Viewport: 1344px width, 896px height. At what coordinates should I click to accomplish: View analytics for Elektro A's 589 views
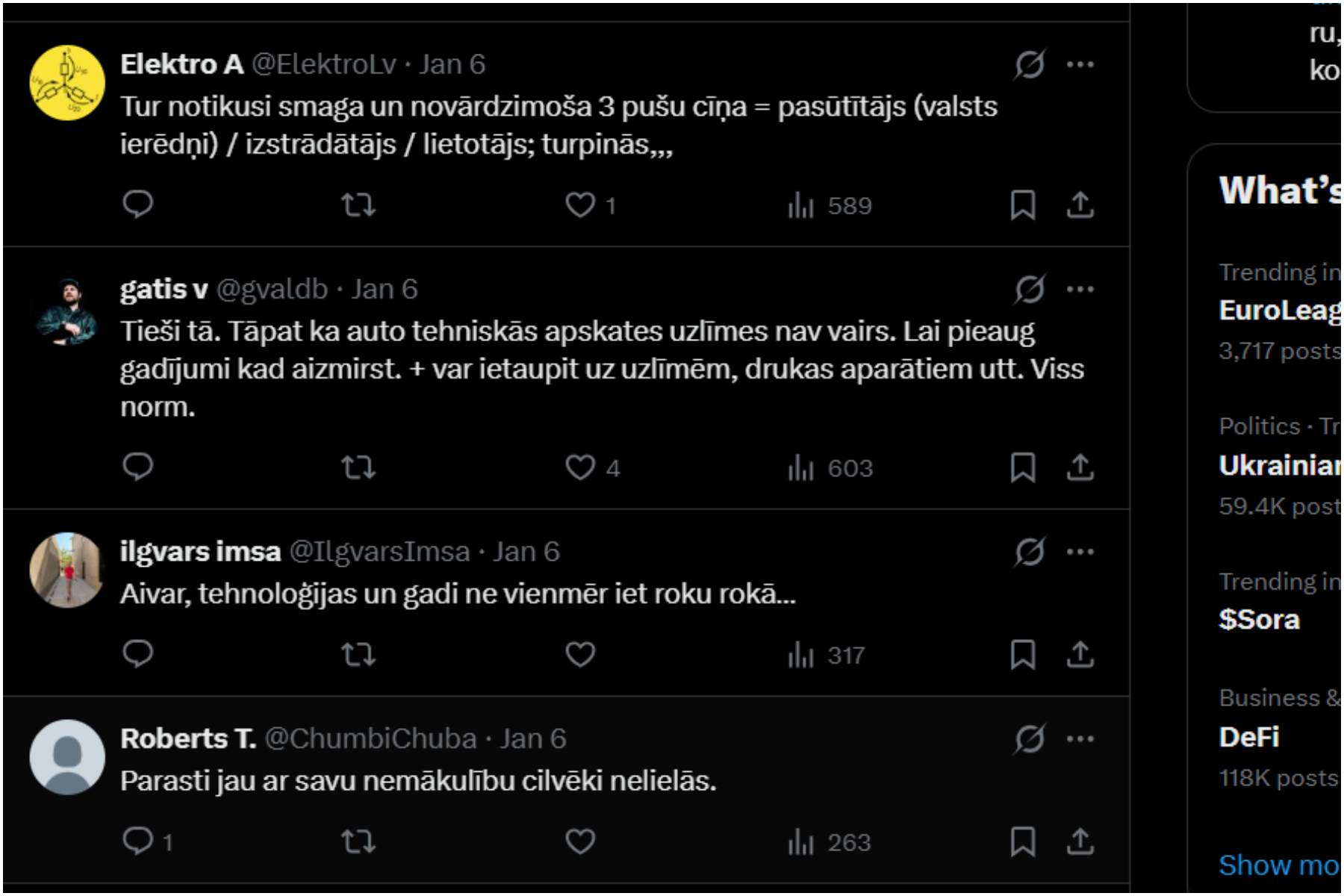[x=830, y=205]
